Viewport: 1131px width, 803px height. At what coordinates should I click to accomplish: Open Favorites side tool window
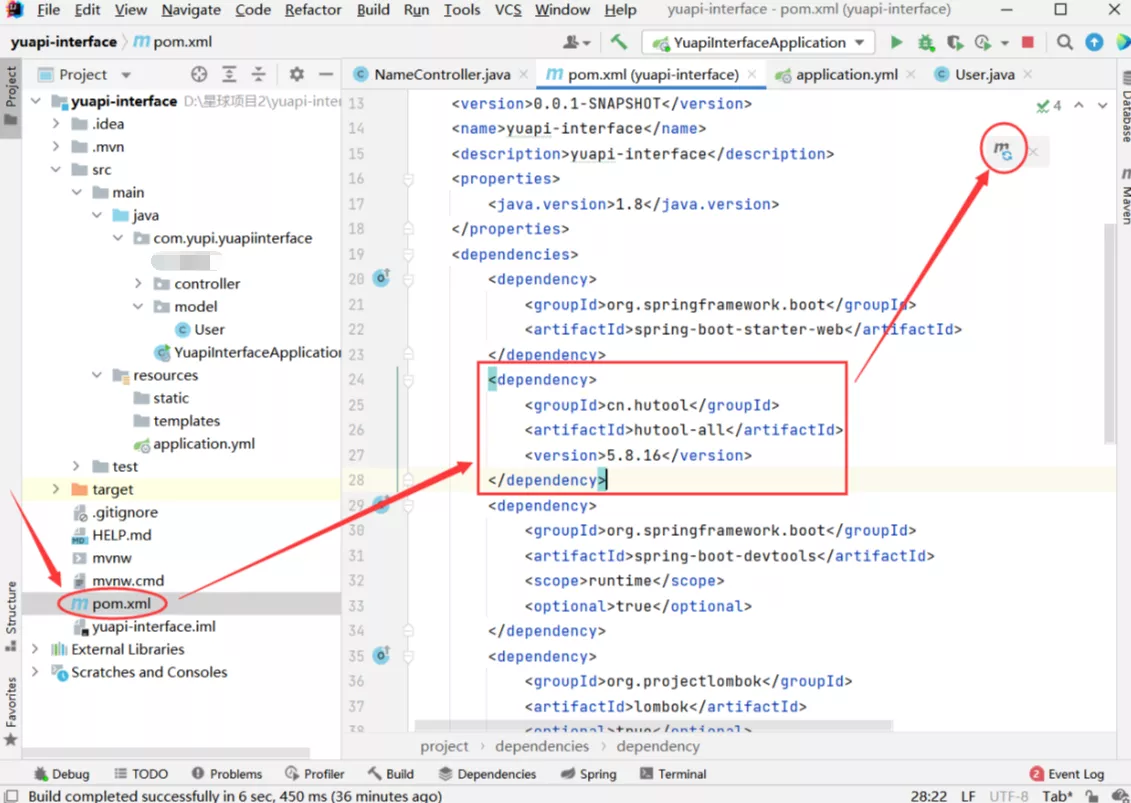point(11,711)
